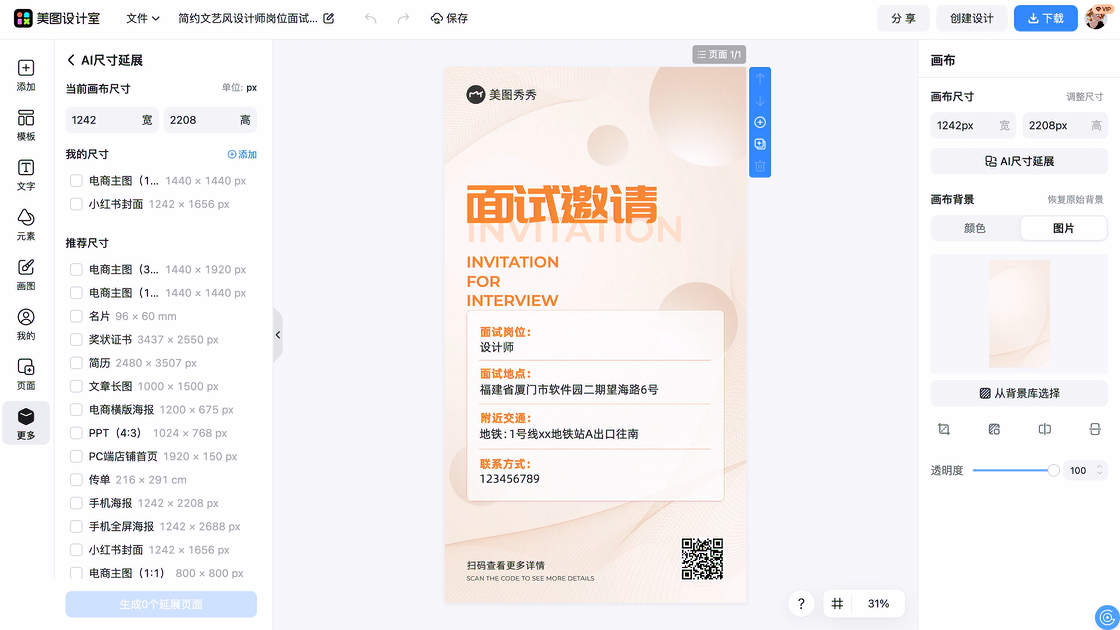1120x630 pixels.
Task: Open the 页面 1/1 page list
Action: tap(719, 54)
